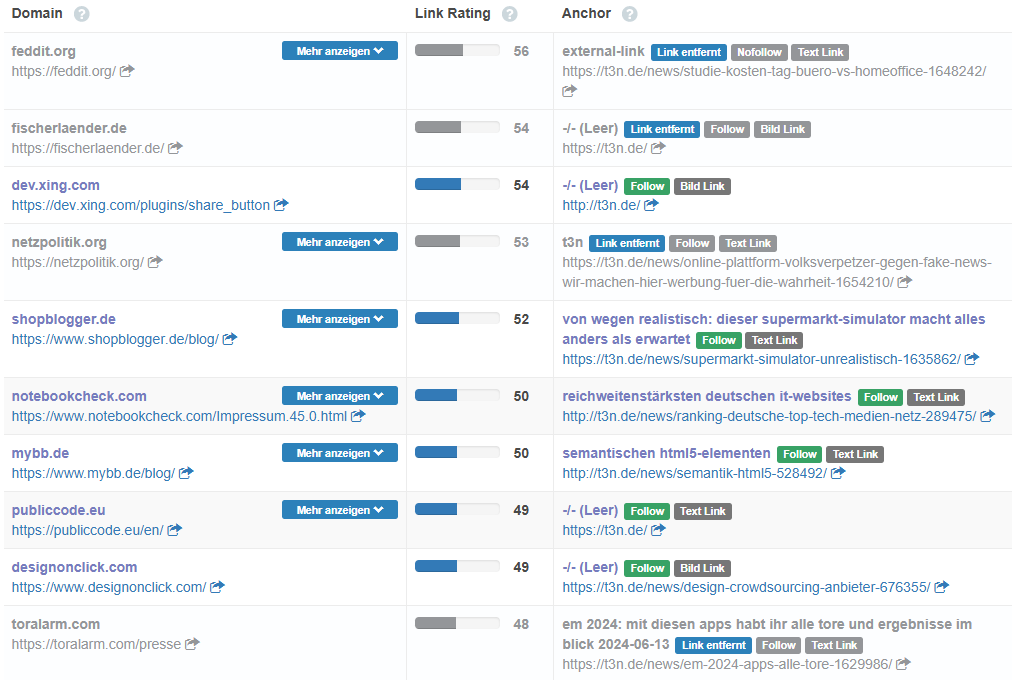The image size is (1016, 680).
Task: Click external icon after publiccode.eu/en/ URL
Action: tap(174, 530)
